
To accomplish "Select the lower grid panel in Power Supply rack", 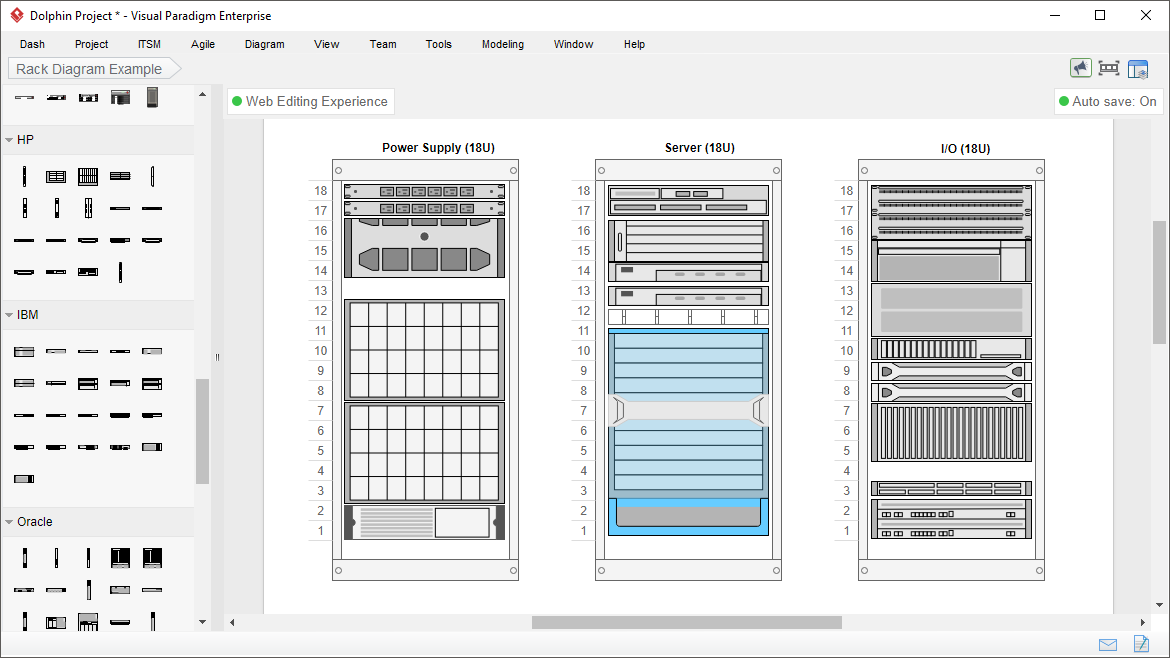I will point(424,452).
